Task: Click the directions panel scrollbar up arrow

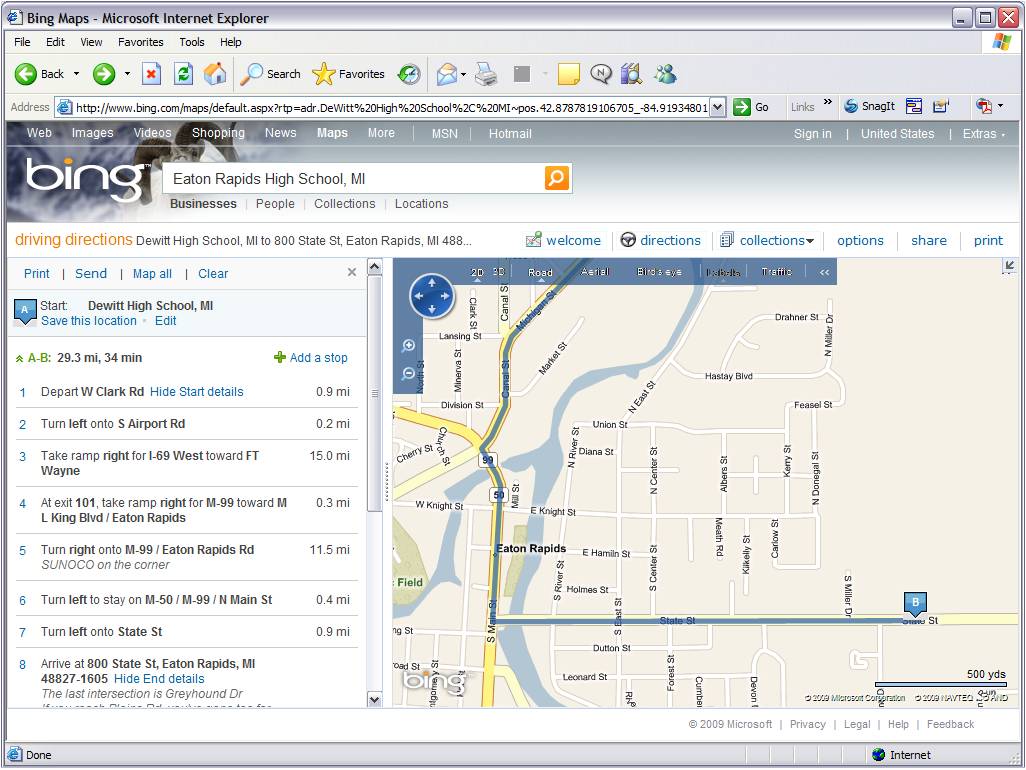Action: pyautogui.click(x=374, y=266)
